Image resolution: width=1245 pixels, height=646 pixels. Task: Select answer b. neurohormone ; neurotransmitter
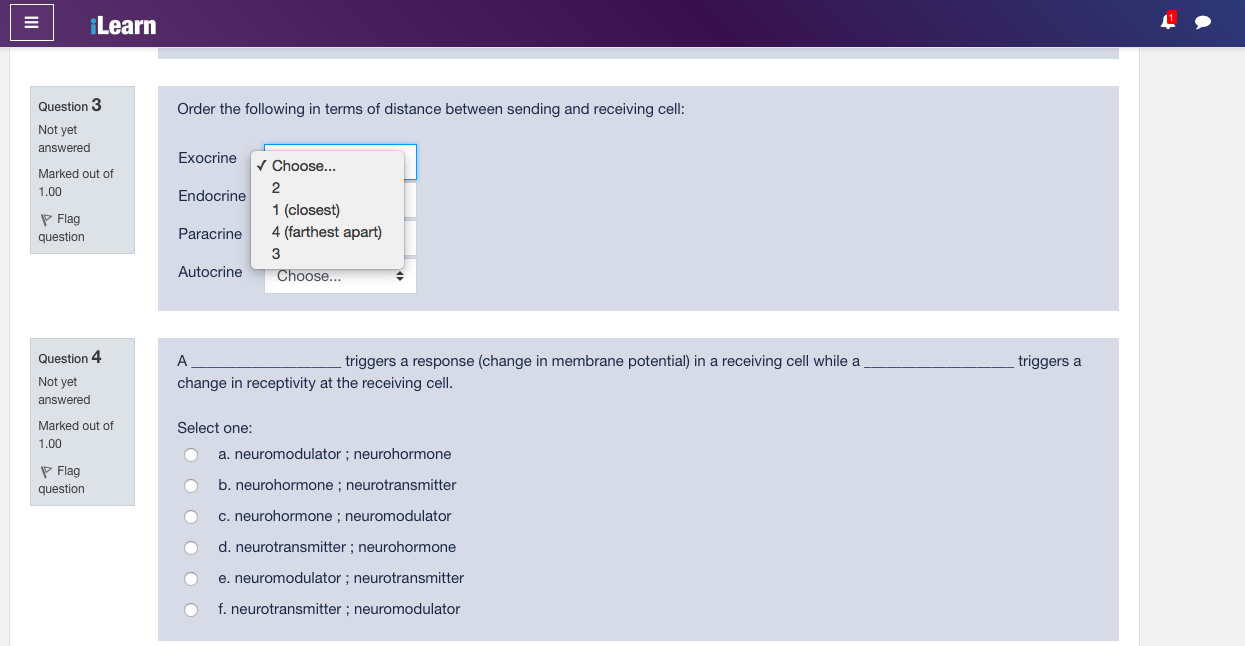pyautogui.click(x=191, y=486)
